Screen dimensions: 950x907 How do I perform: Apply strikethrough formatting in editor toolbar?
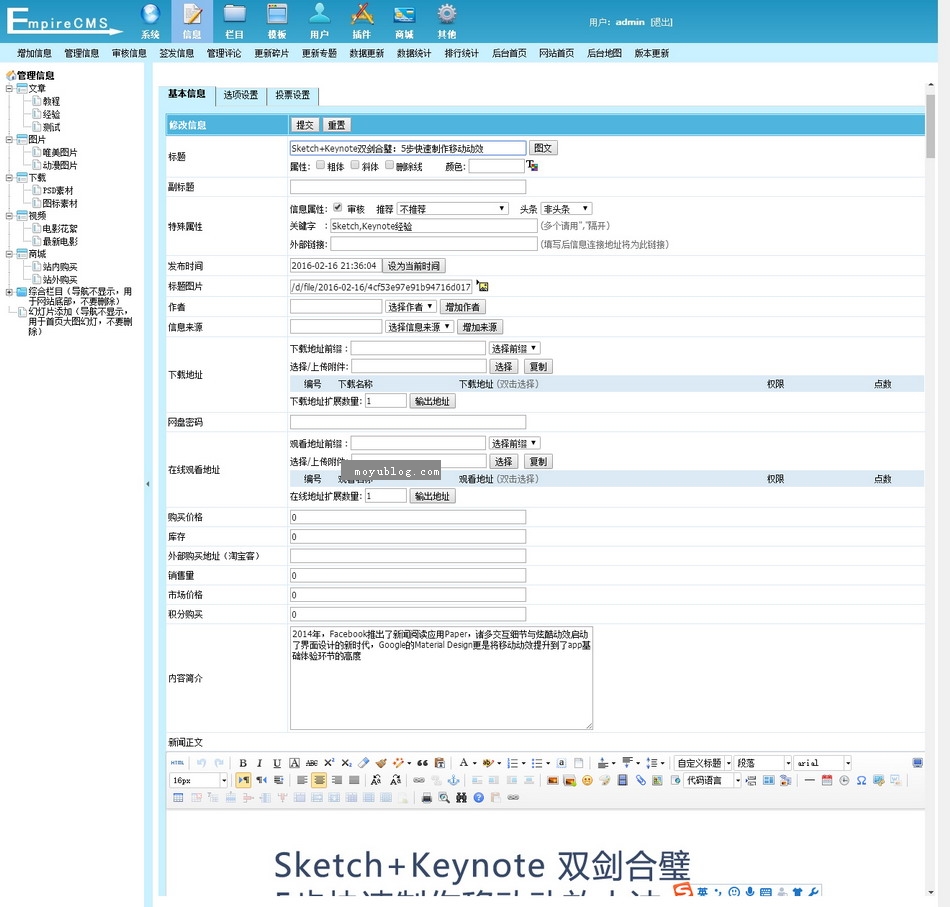tap(311, 763)
